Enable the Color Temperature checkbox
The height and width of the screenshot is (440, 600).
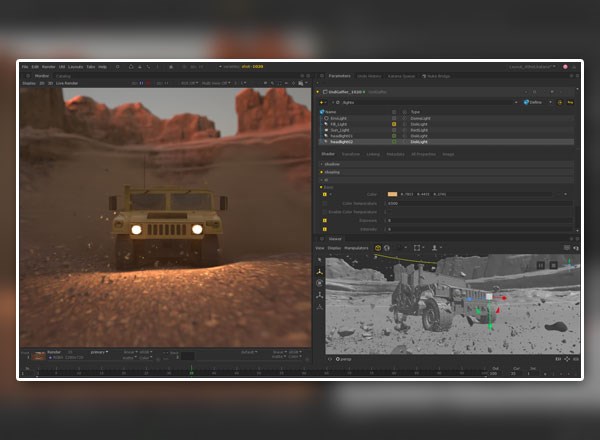click(325, 202)
